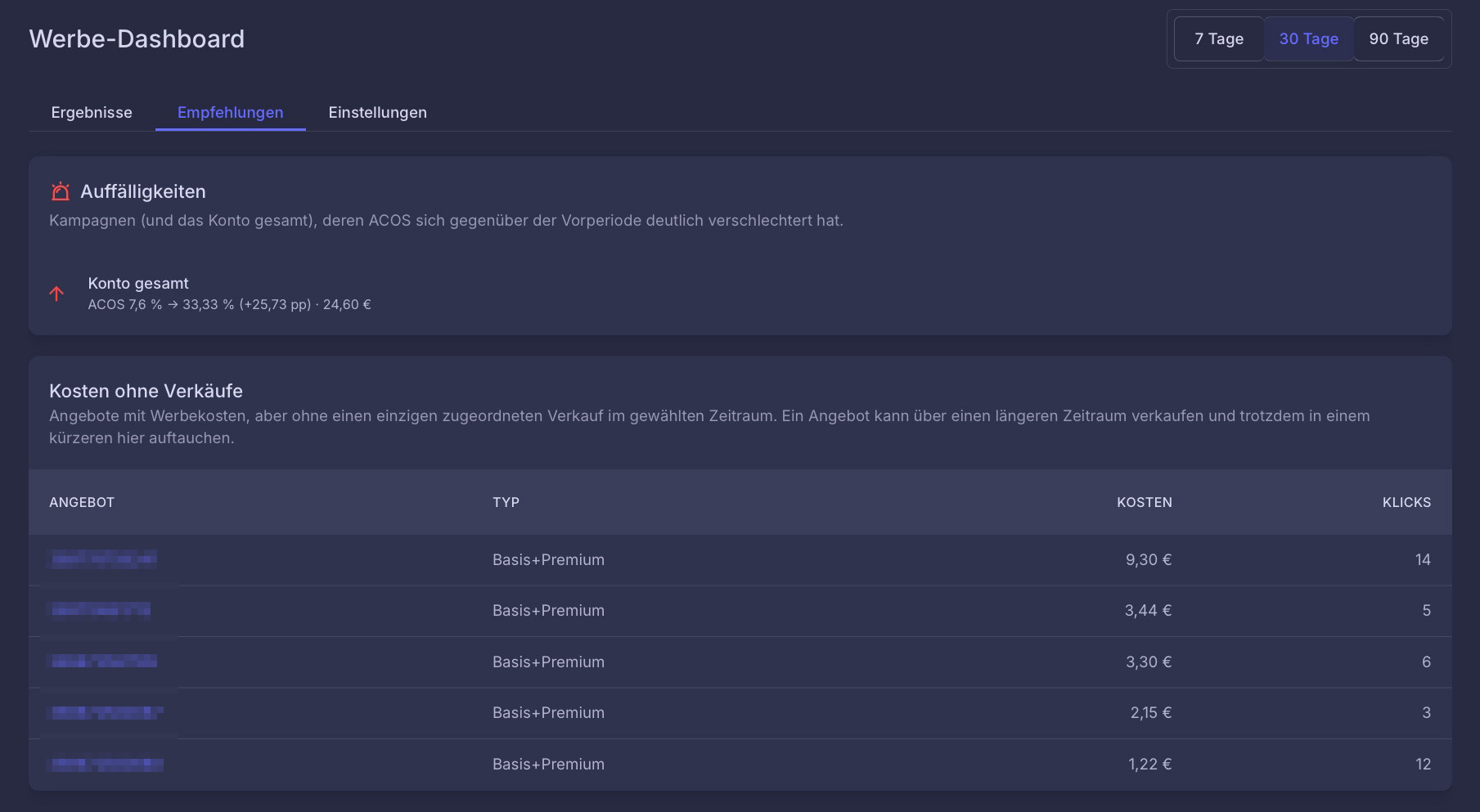
Task: Click the 14 clicks value
Action: coord(1423,559)
